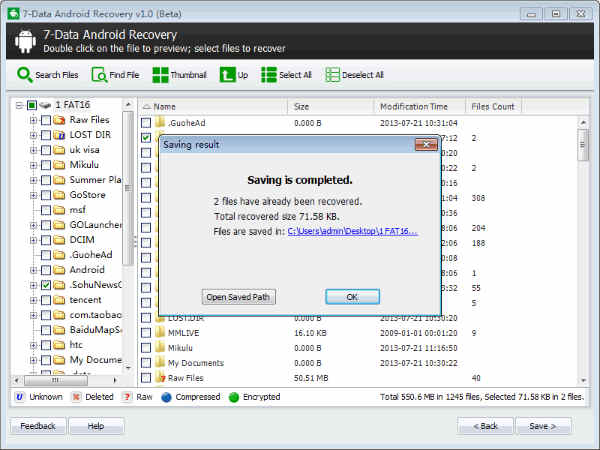Click the tree panel vertical scrollbar thumb
The image size is (600, 450).
pos(128,188)
